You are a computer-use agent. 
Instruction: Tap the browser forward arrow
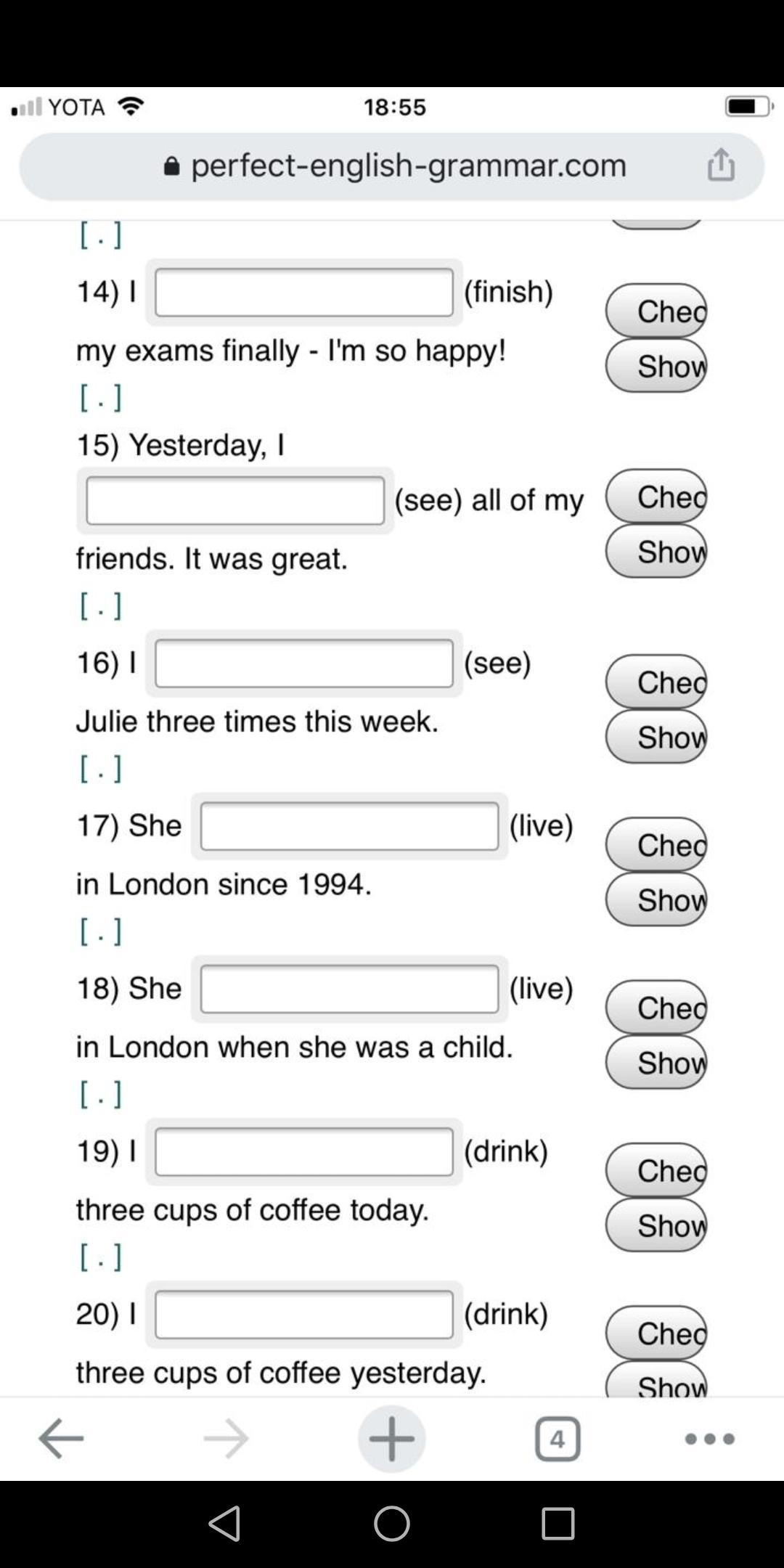(x=226, y=1438)
